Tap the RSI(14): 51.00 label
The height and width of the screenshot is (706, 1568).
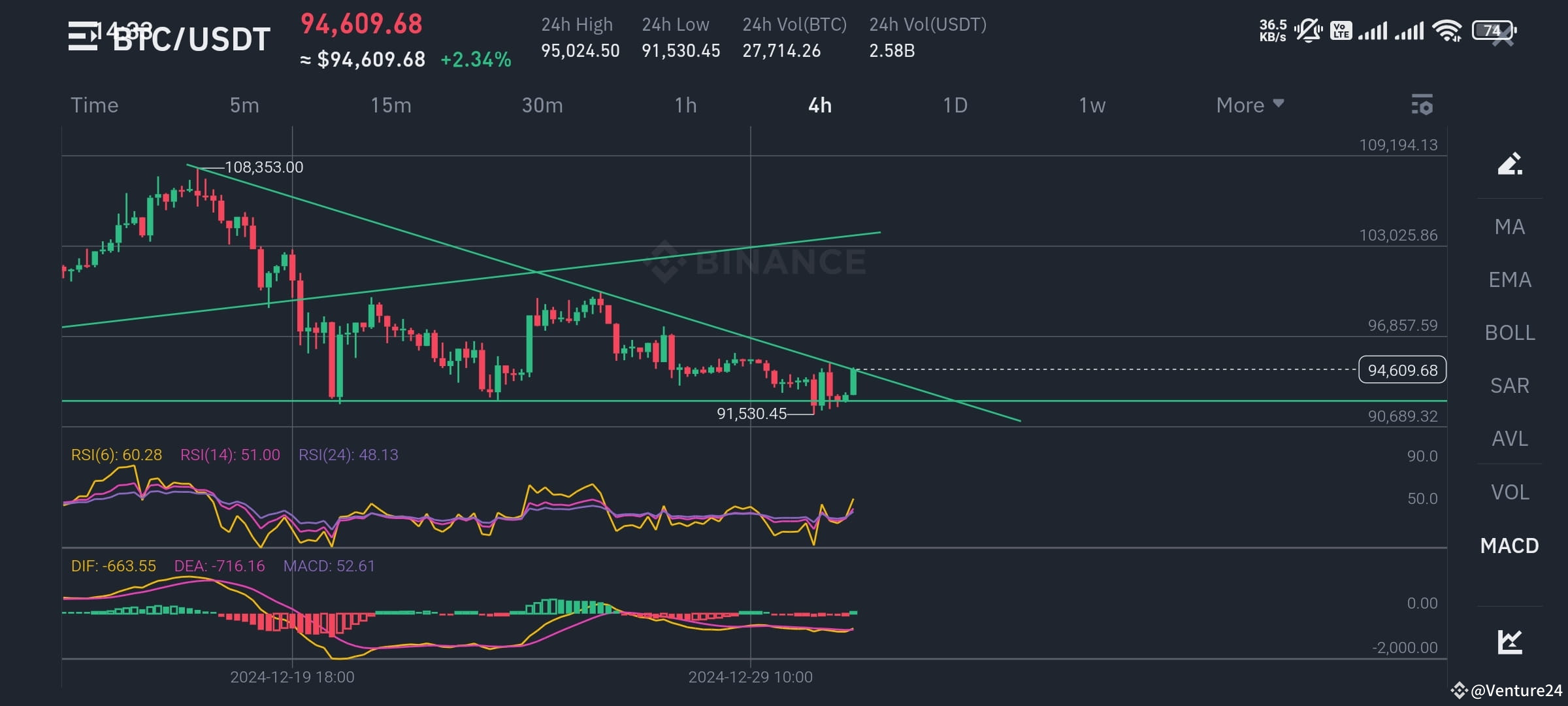[x=230, y=455]
